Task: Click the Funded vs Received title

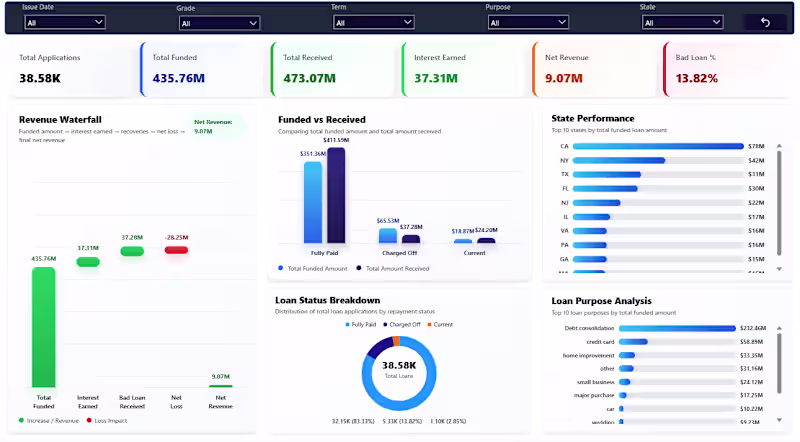Action: click(322, 119)
